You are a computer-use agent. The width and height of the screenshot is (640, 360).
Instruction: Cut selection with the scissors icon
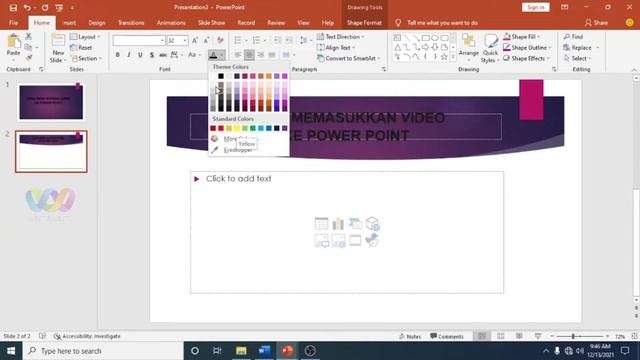tap(28, 36)
